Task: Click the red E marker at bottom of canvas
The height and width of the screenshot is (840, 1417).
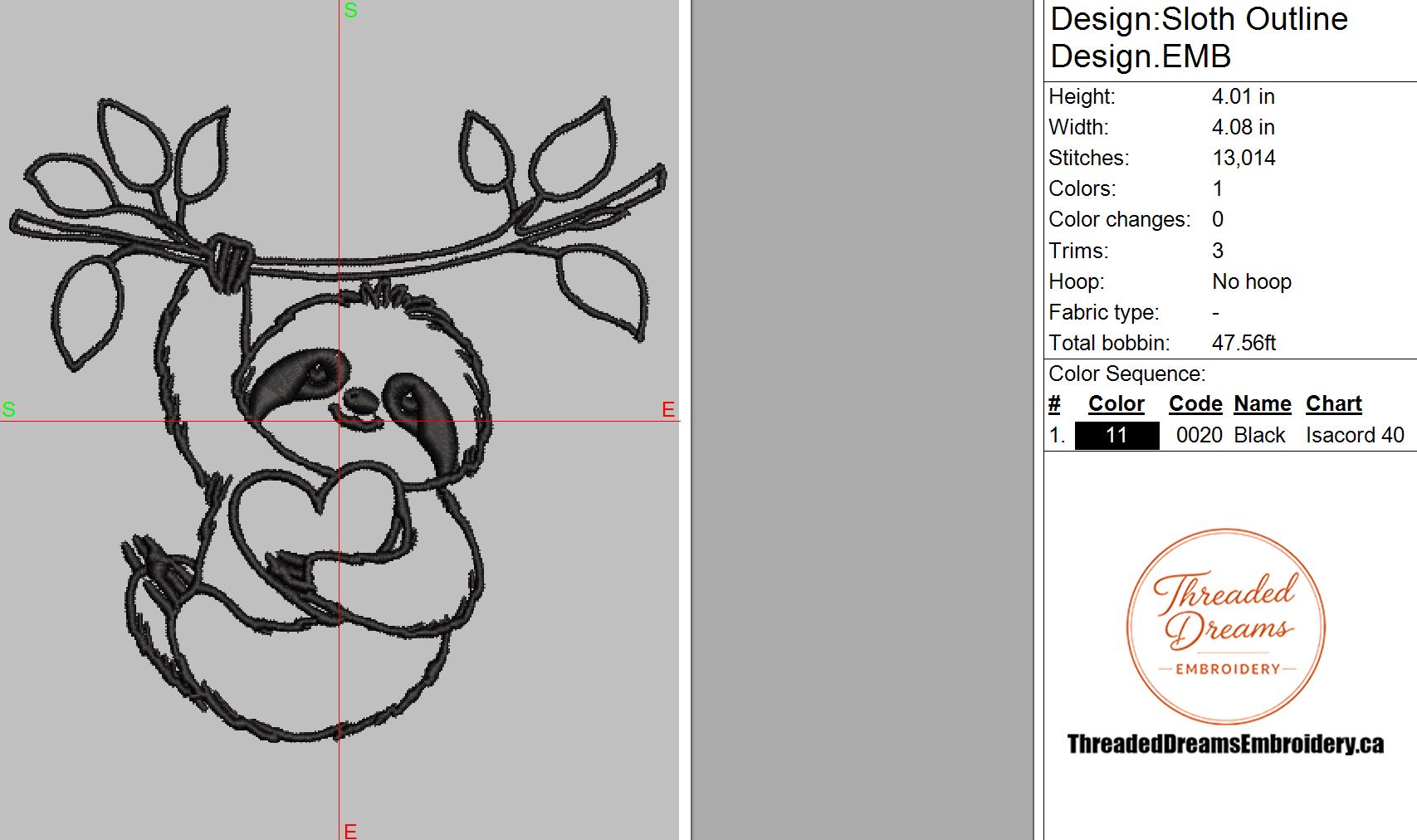Action: pyautogui.click(x=350, y=831)
